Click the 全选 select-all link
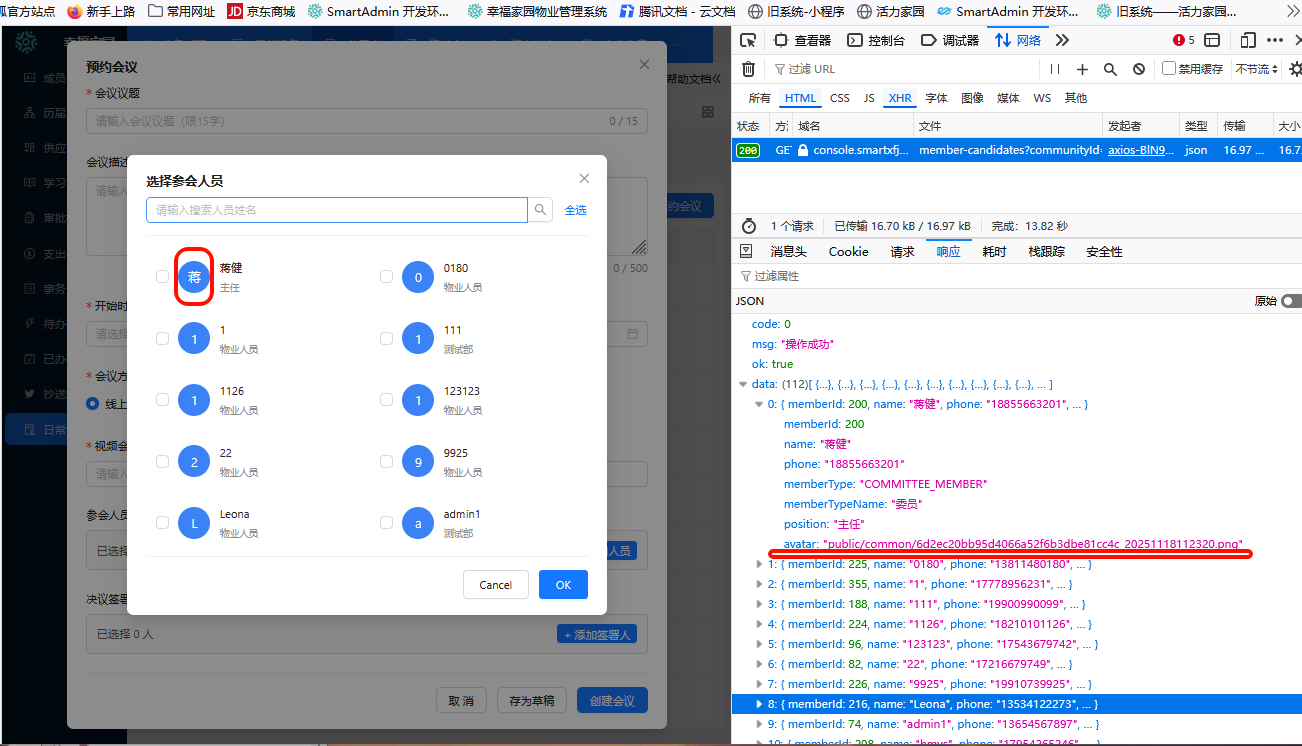 [x=576, y=210]
